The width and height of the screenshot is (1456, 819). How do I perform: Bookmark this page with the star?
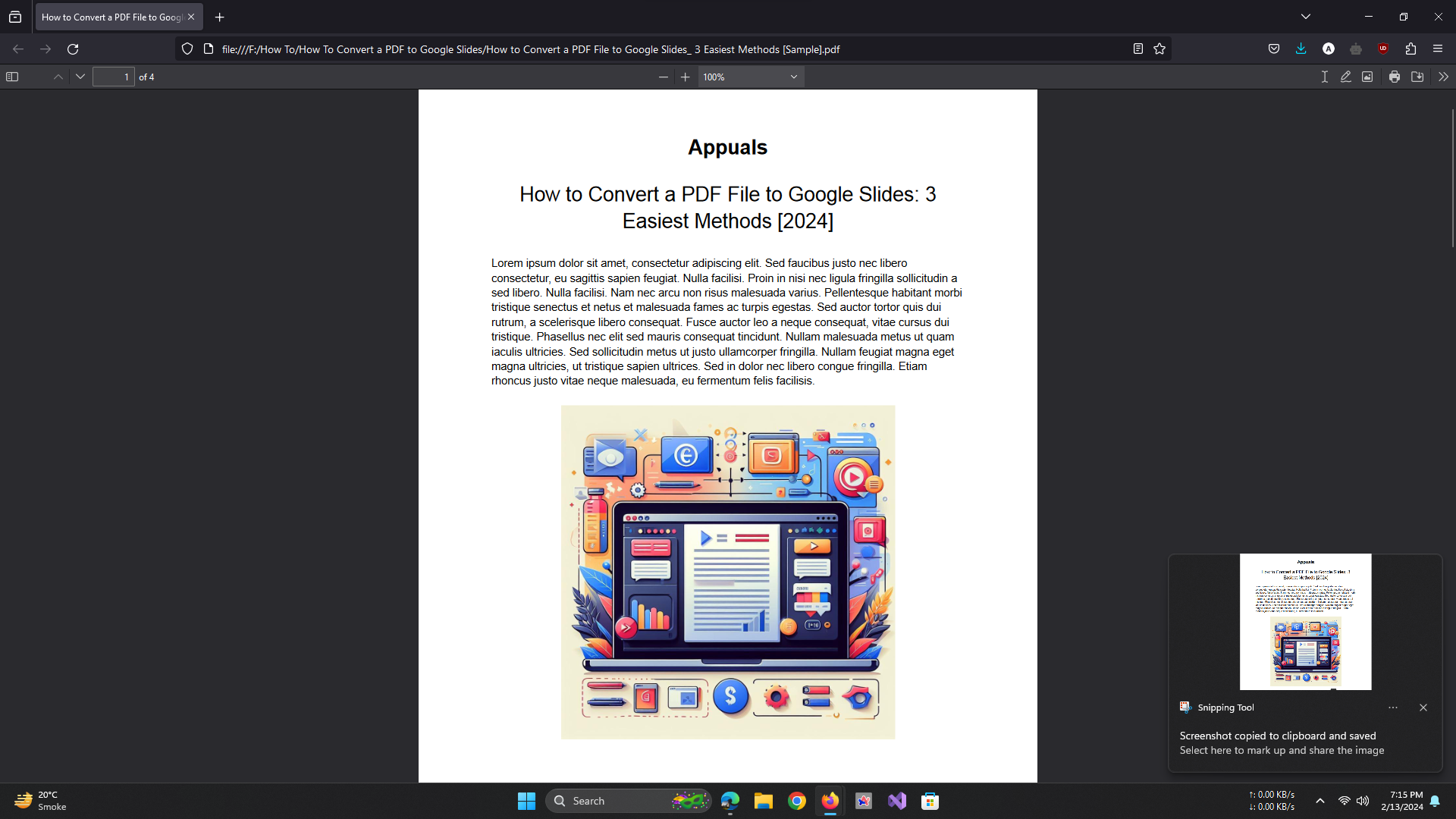(1159, 49)
